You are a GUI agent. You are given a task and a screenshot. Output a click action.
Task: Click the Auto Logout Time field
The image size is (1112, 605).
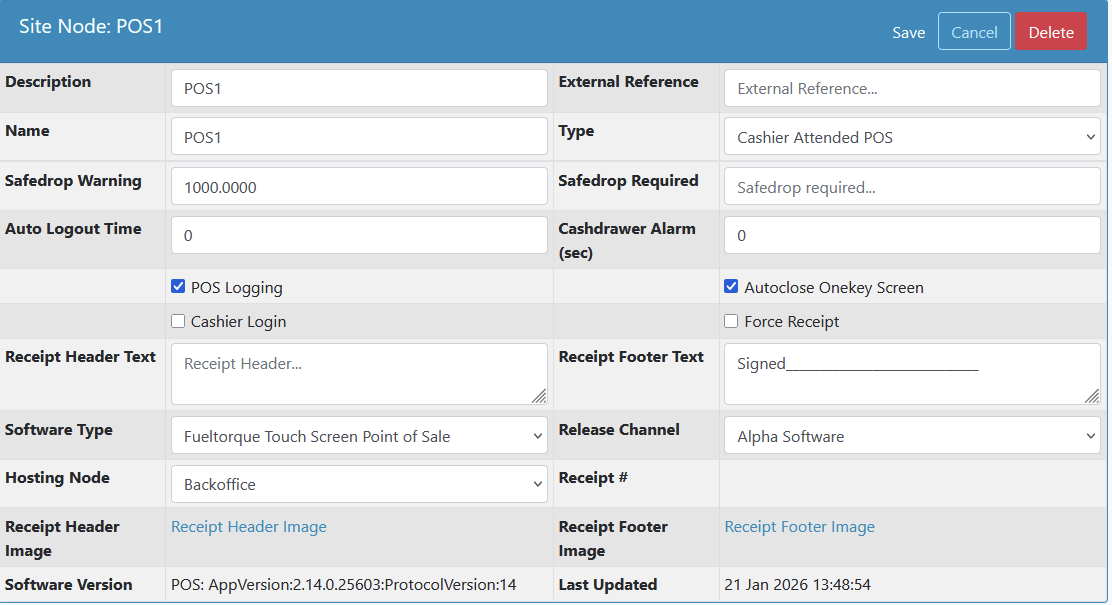[x=359, y=235]
